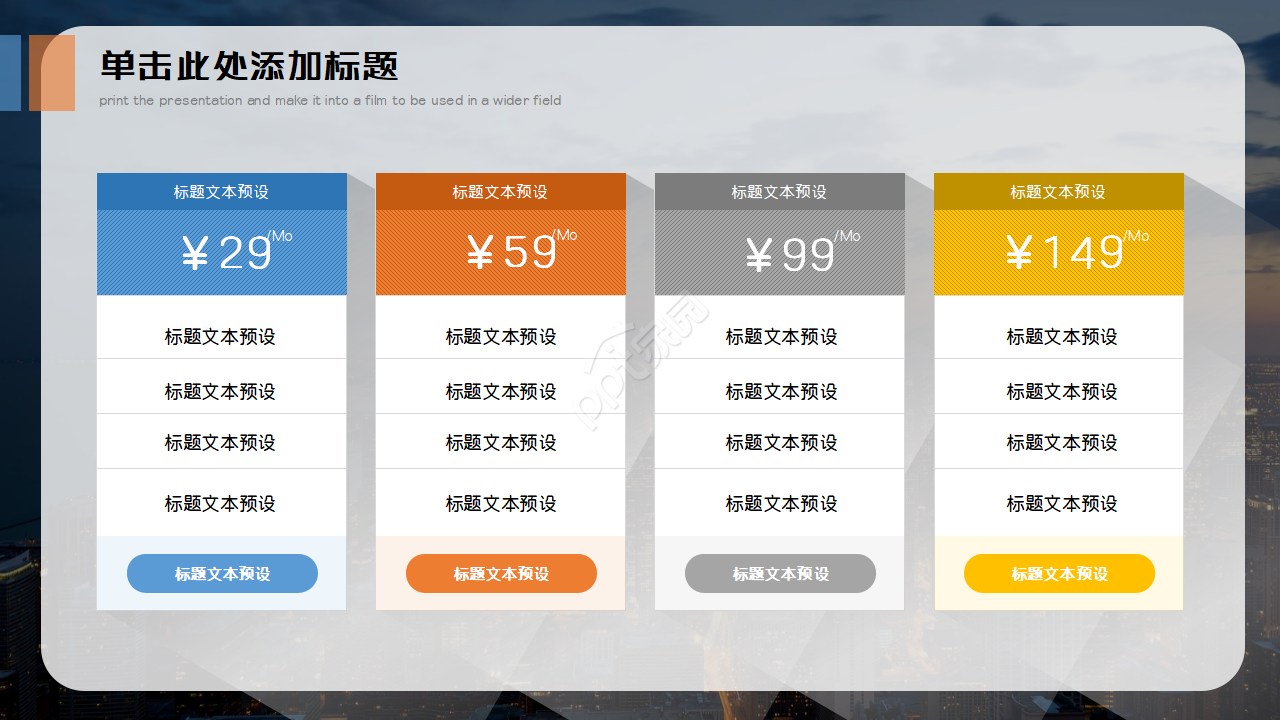
Task: Select the last feature row under ¥149
Action: pos(1058,503)
